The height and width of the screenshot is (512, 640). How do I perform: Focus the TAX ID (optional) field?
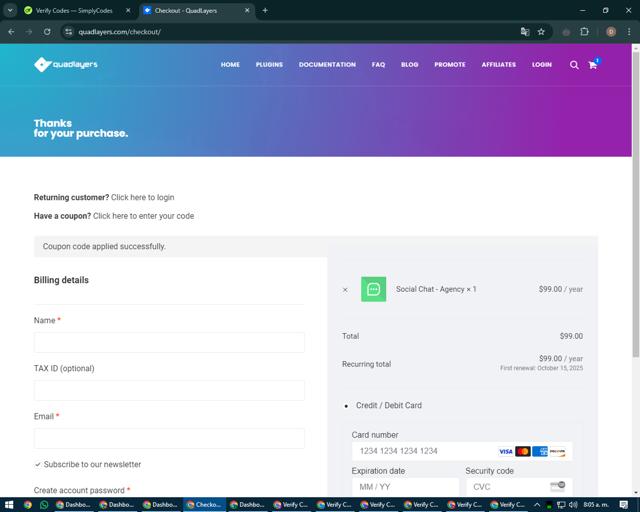coord(169,390)
